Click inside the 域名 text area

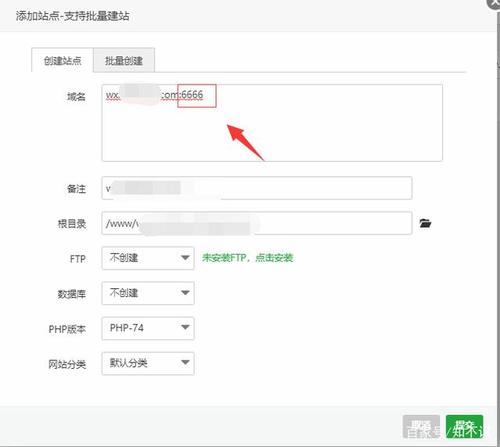272,123
